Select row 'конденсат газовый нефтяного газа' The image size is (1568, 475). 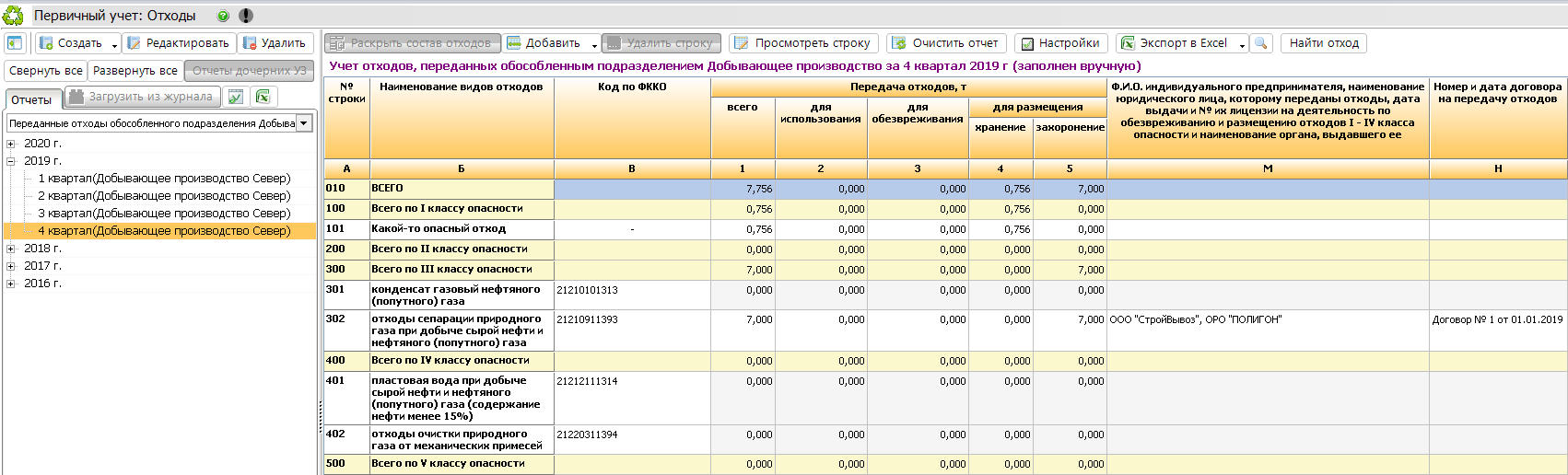[945, 295]
